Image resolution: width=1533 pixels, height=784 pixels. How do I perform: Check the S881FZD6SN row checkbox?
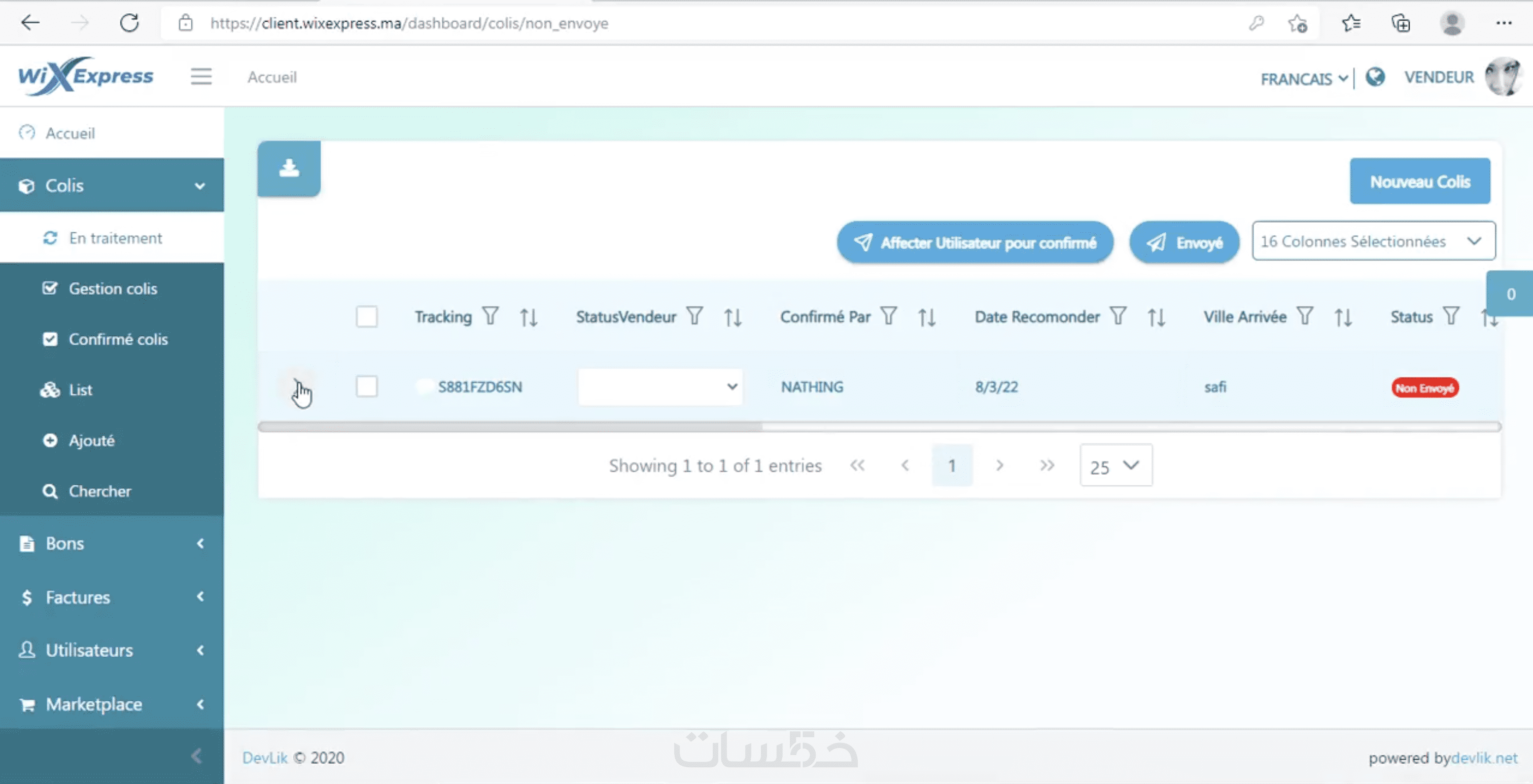coord(367,386)
